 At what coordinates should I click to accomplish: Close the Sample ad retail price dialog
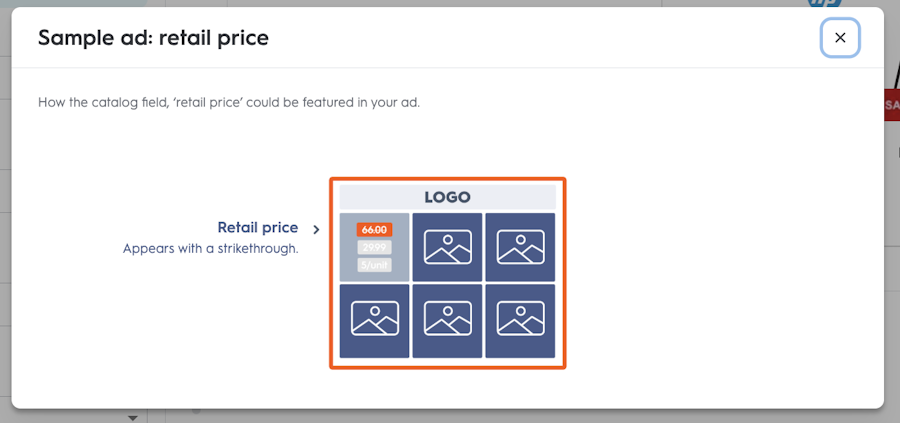(x=840, y=38)
